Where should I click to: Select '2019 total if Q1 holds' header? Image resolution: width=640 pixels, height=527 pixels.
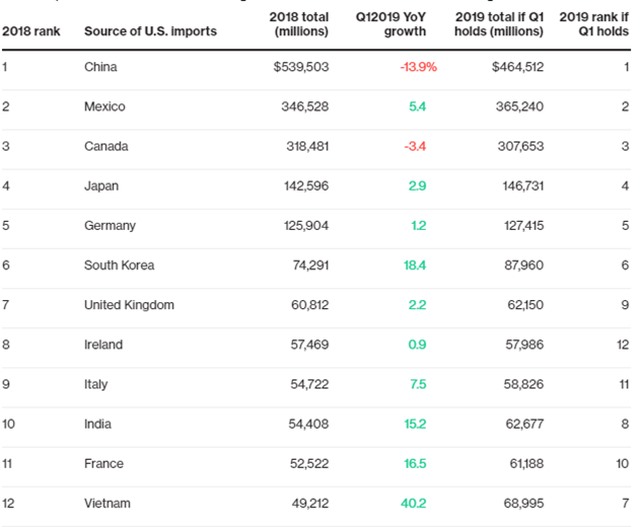pos(499,24)
